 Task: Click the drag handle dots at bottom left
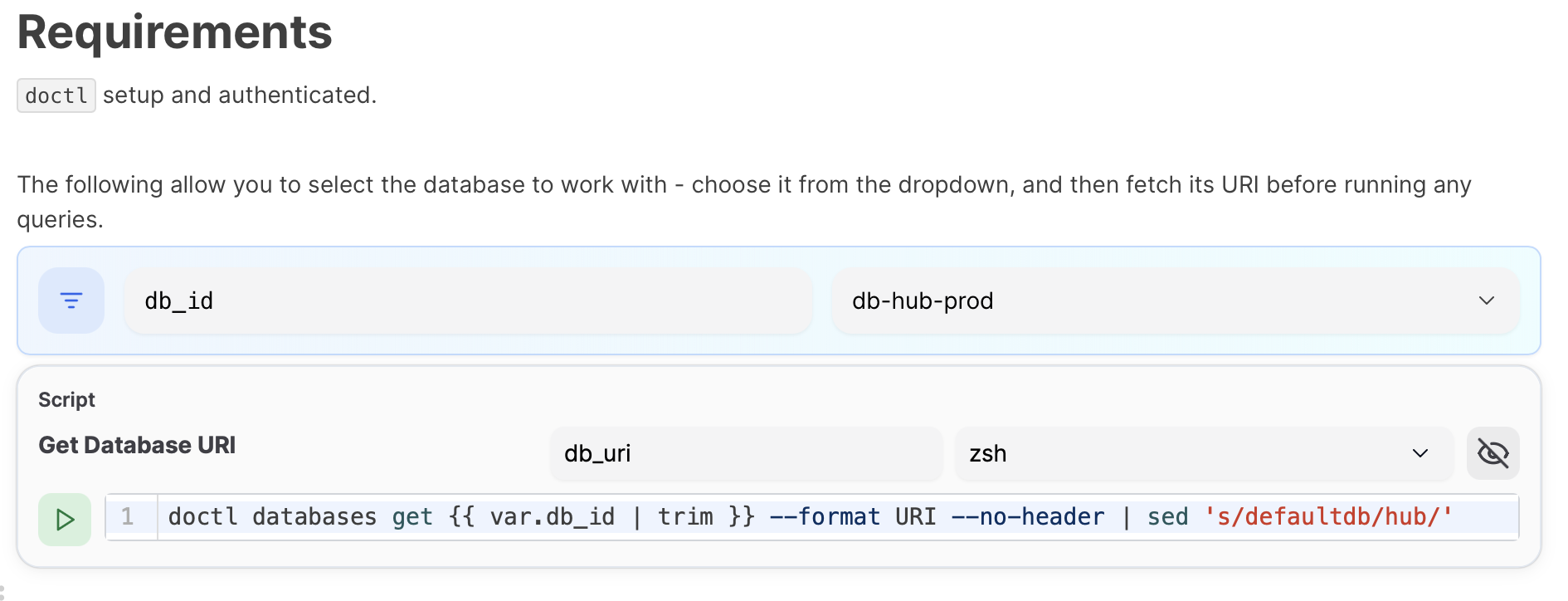(2, 593)
